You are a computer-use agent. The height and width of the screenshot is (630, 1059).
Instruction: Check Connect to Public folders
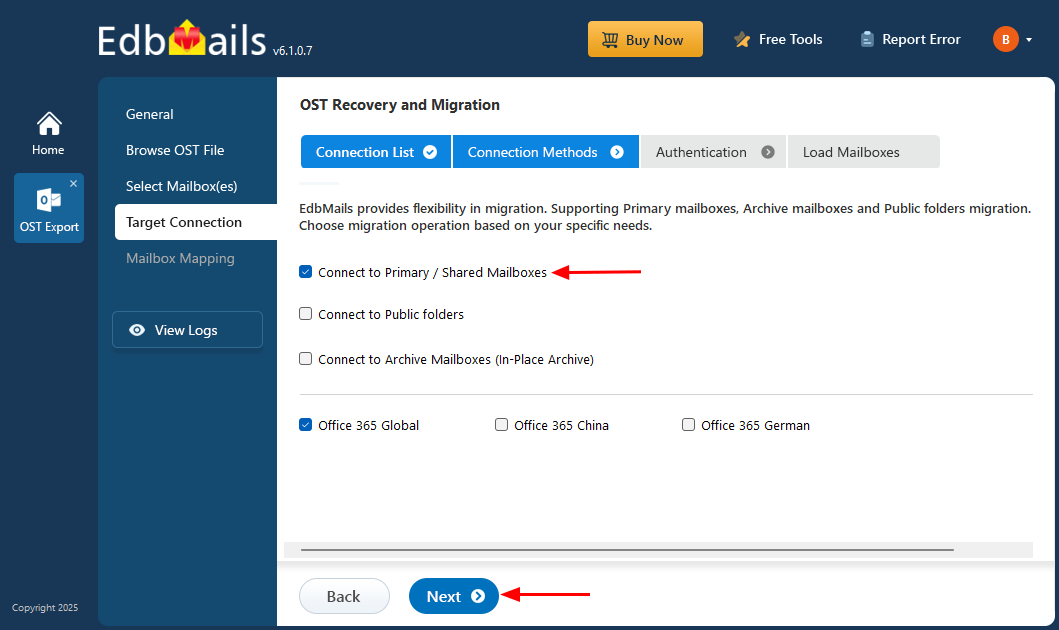[x=305, y=313]
